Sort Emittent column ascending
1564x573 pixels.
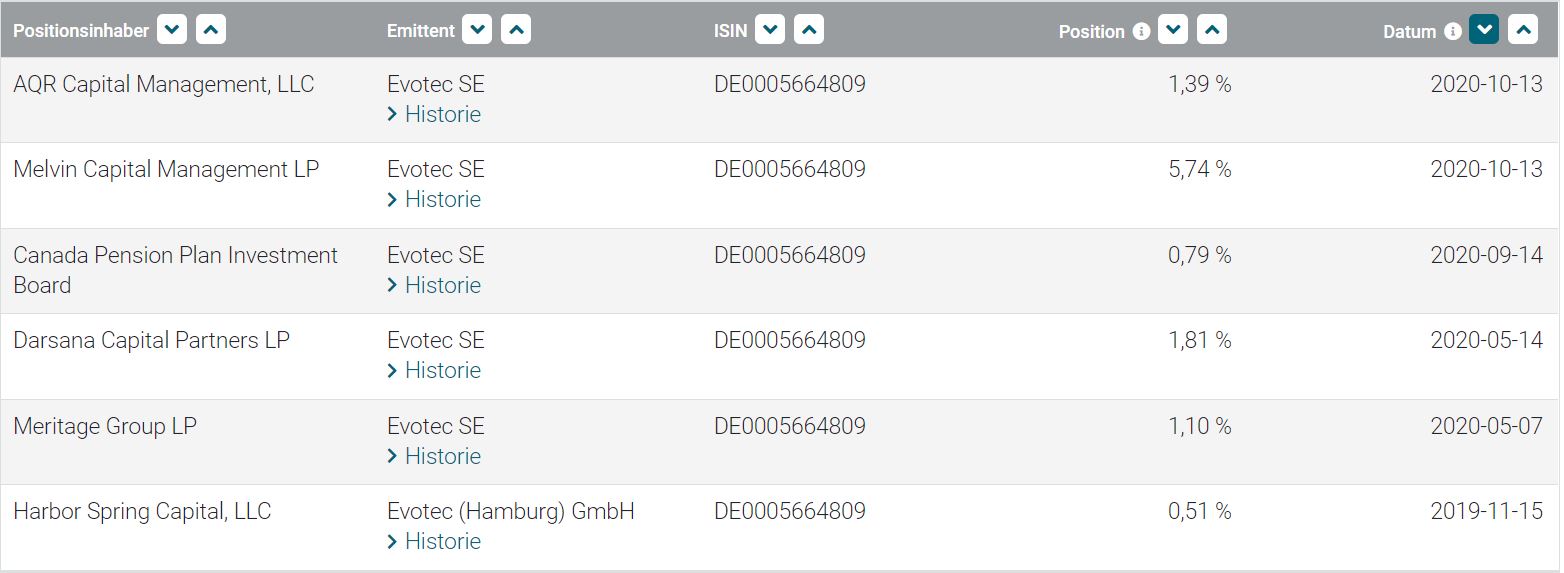coord(516,30)
